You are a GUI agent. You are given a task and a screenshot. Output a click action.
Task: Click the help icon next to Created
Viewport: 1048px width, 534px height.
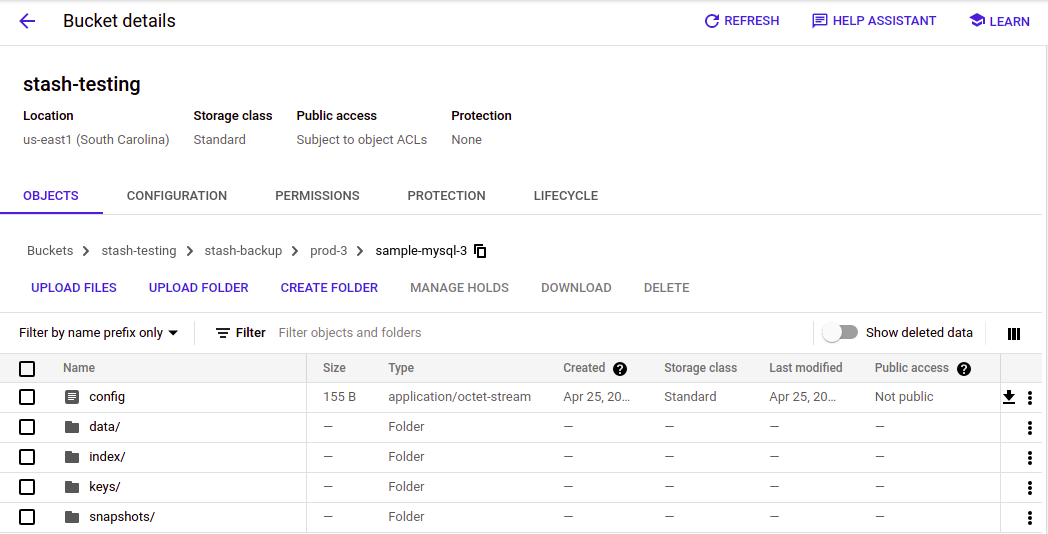620,368
